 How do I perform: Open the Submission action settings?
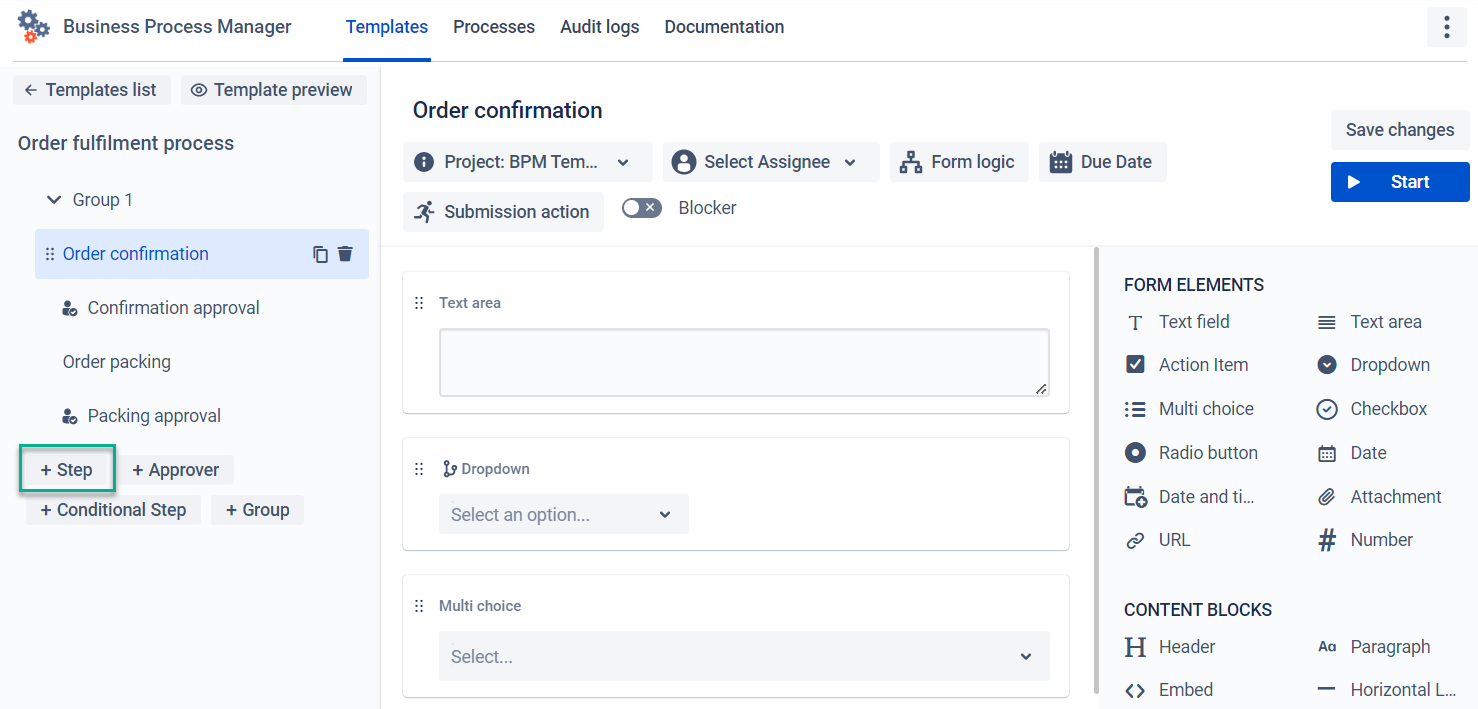[503, 211]
